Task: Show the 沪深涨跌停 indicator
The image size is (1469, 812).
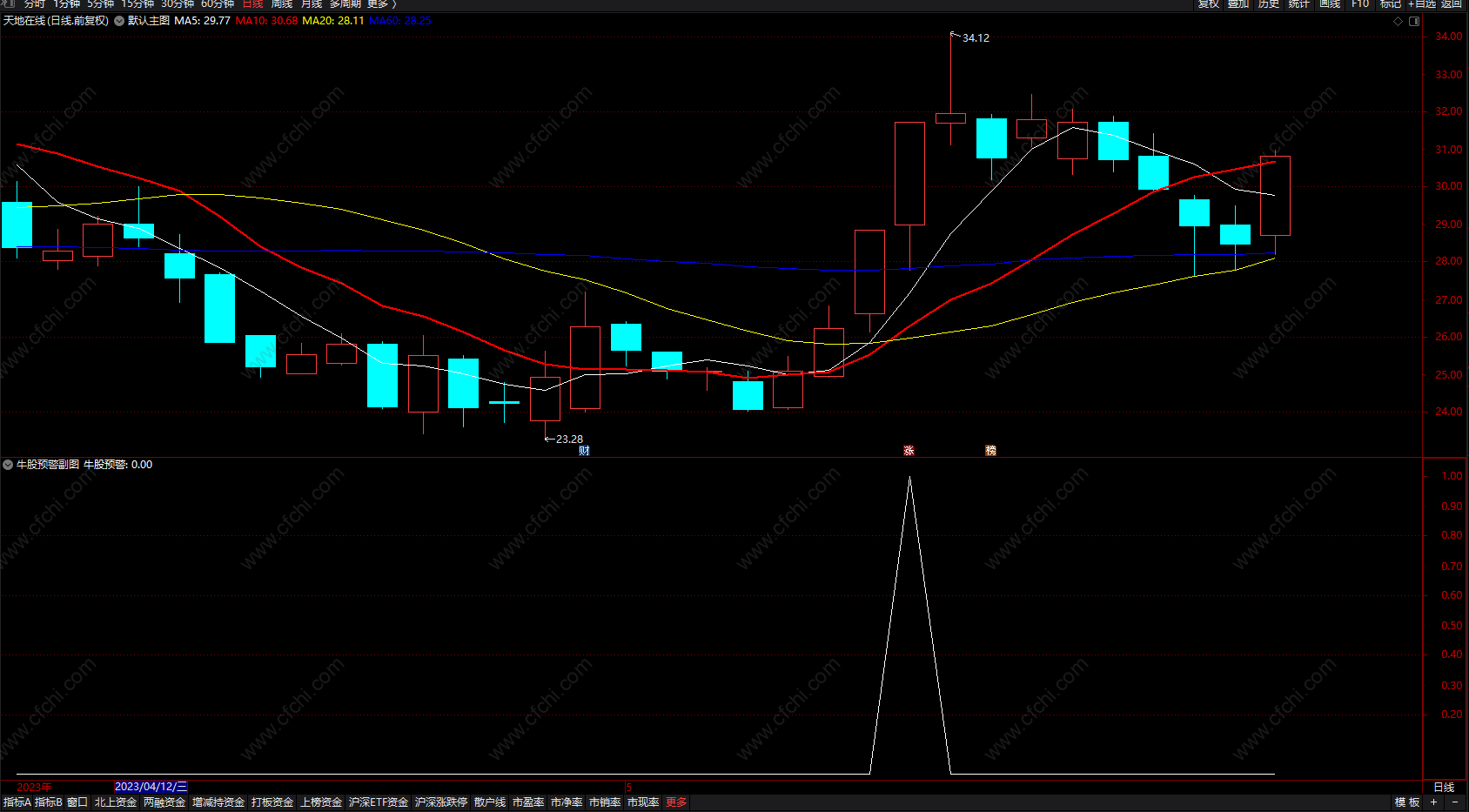Action: pos(441,802)
